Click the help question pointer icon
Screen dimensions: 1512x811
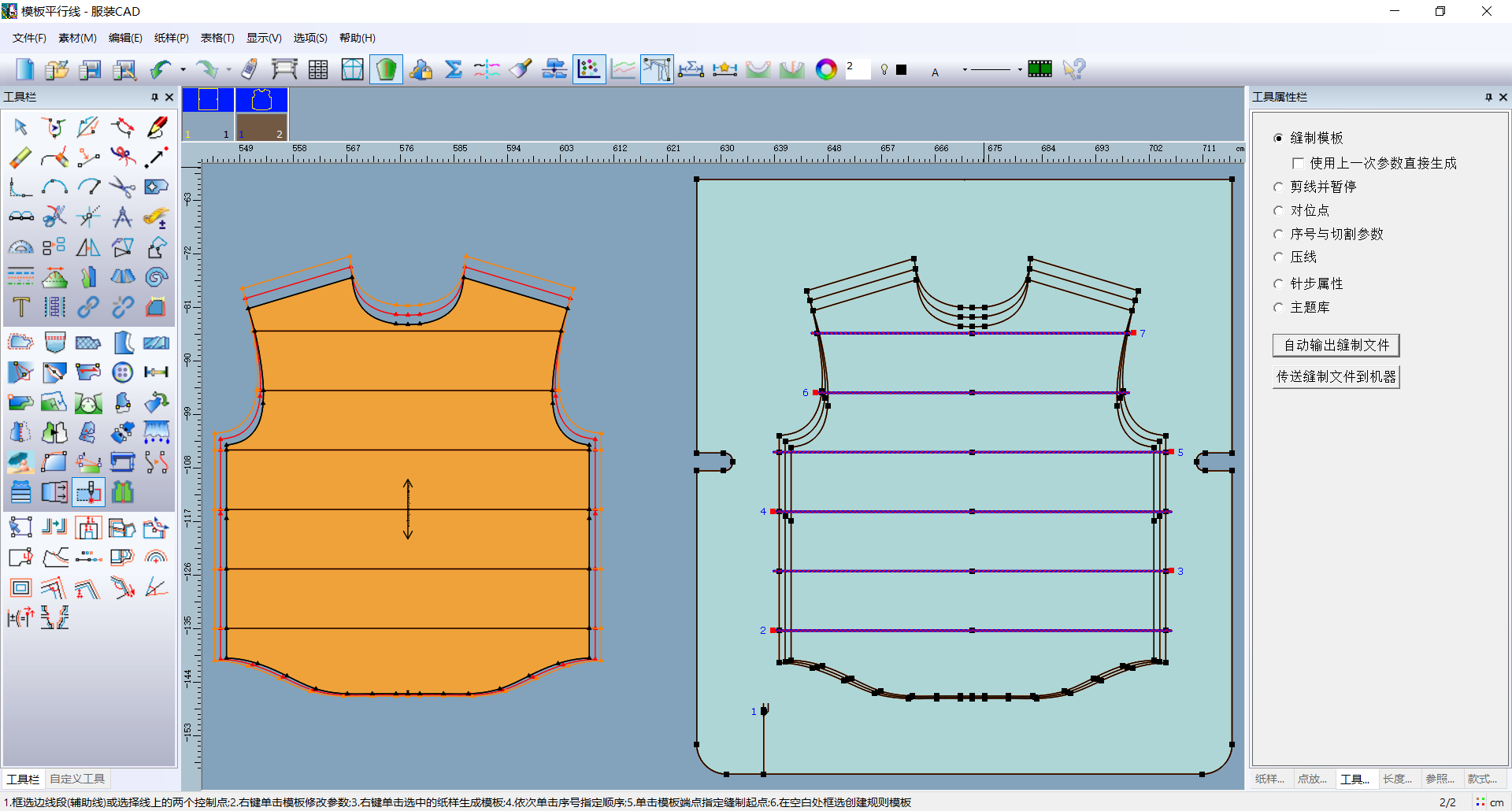(1073, 69)
